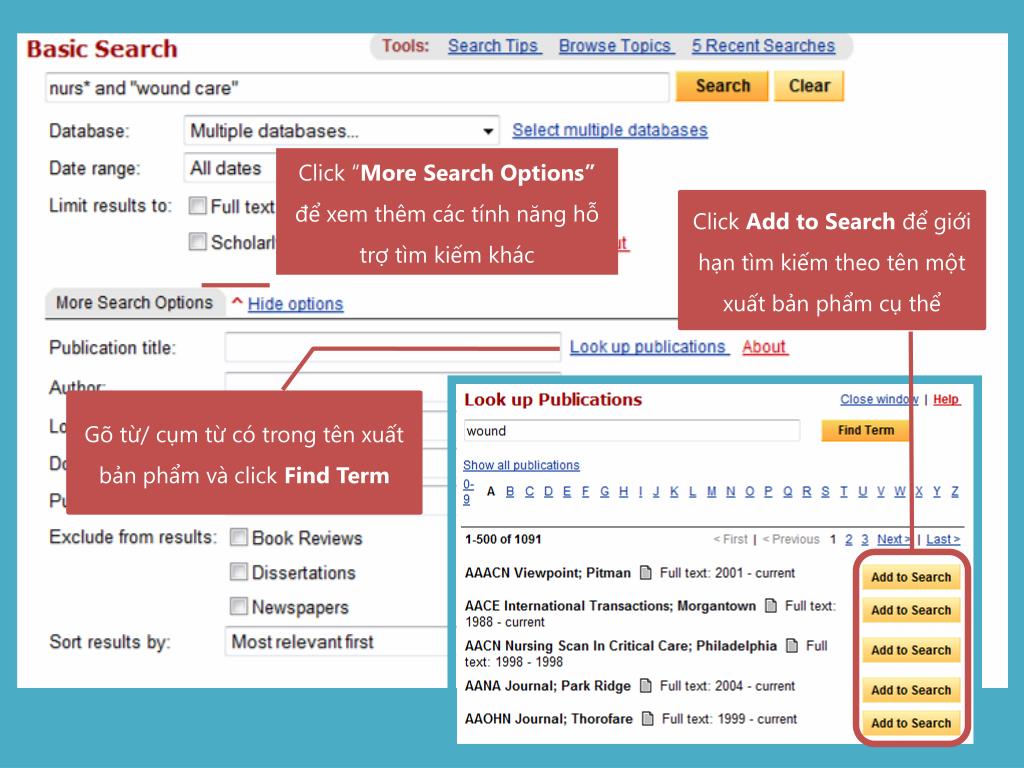The height and width of the screenshot is (768, 1024).
Task: Jump to letter Z publications
Action: (955, 492)
